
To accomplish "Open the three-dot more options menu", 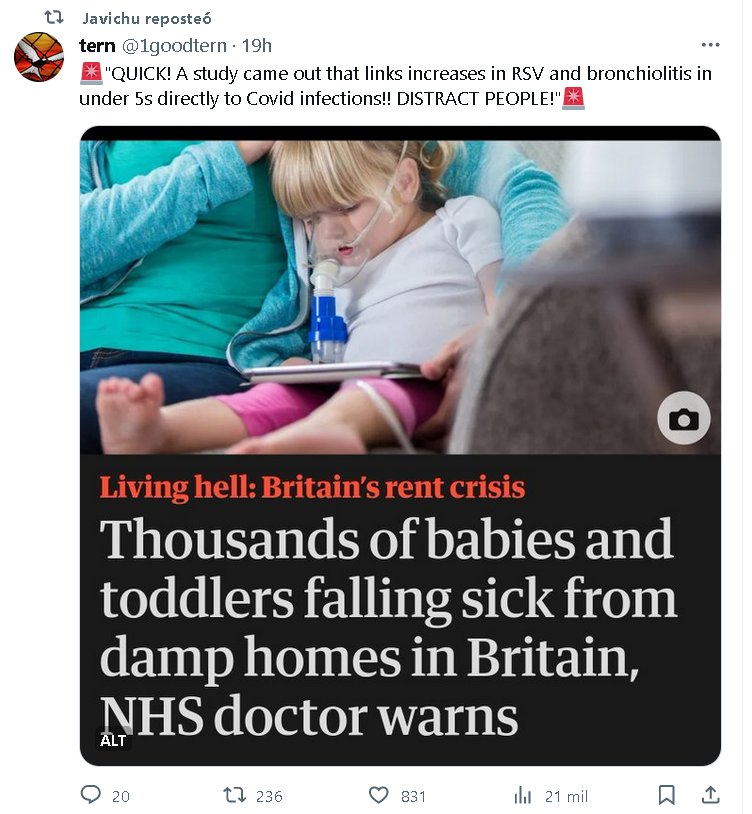I will click(710, 45).
